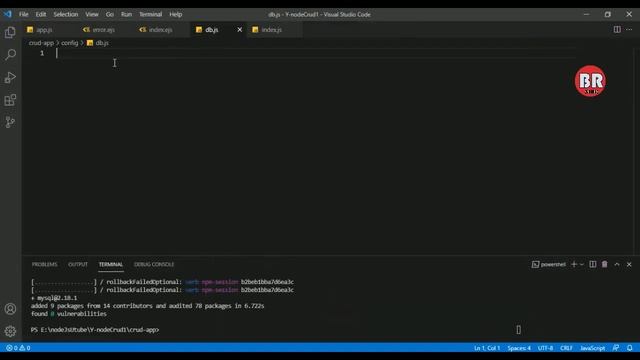Click db.js in the breadcrumb
Image resolution: width=640 pixels, height=360 pixels.
(x=98, y=43)
